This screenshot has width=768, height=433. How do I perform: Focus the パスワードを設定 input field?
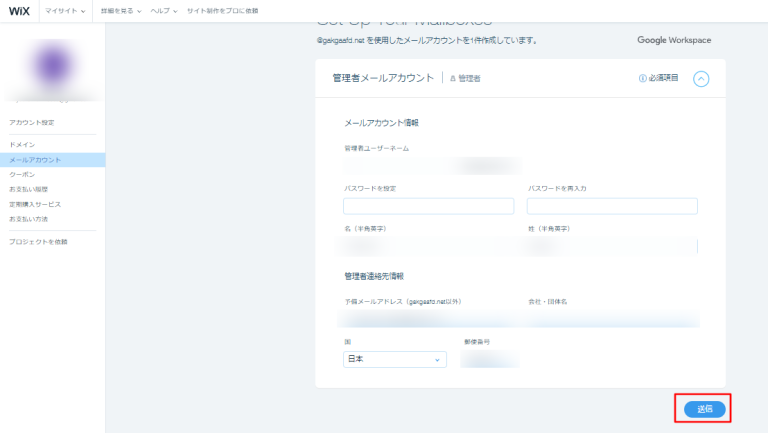tap(428, 206)
